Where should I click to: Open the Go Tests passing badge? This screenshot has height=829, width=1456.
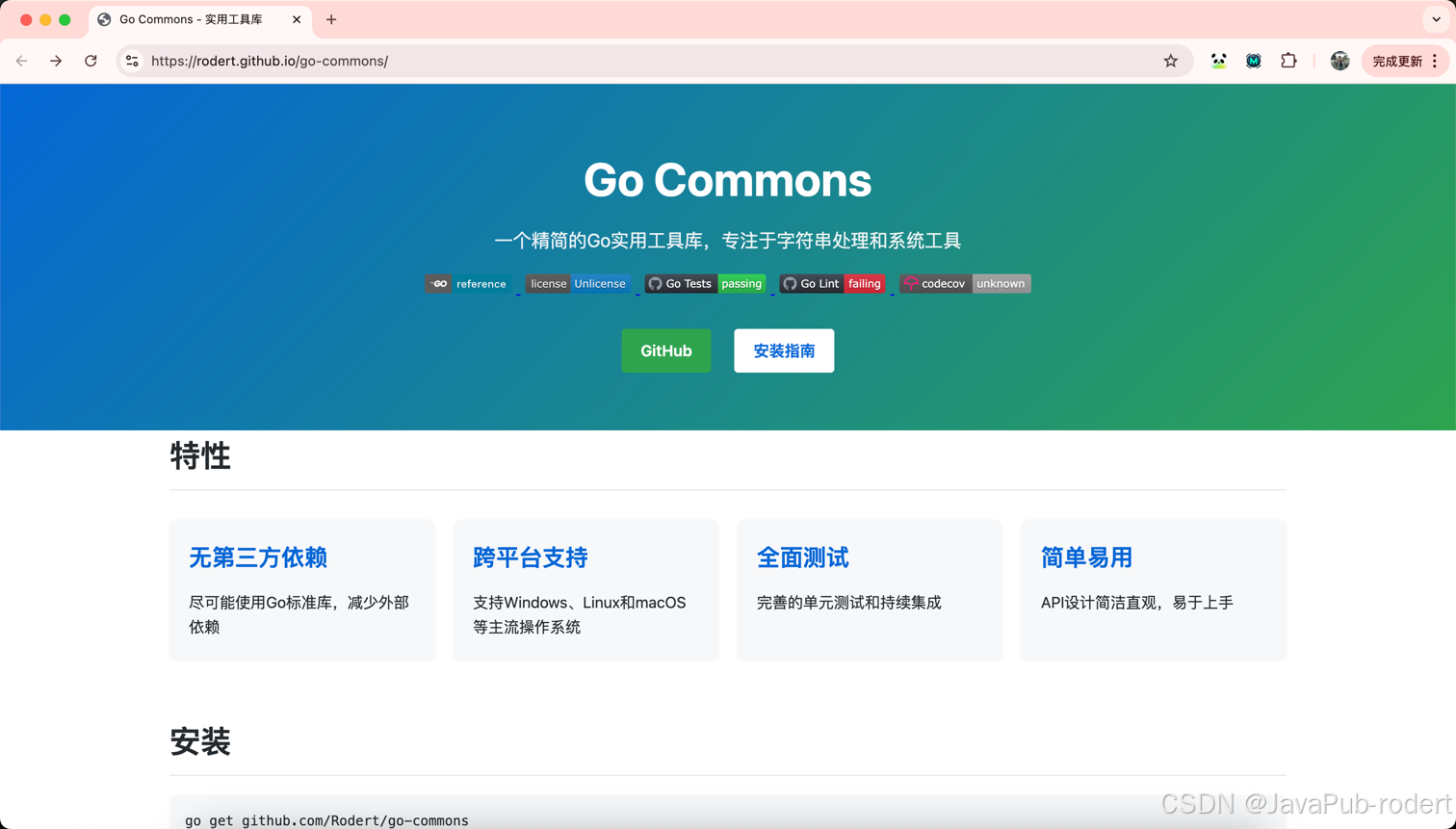click(705, 283)
